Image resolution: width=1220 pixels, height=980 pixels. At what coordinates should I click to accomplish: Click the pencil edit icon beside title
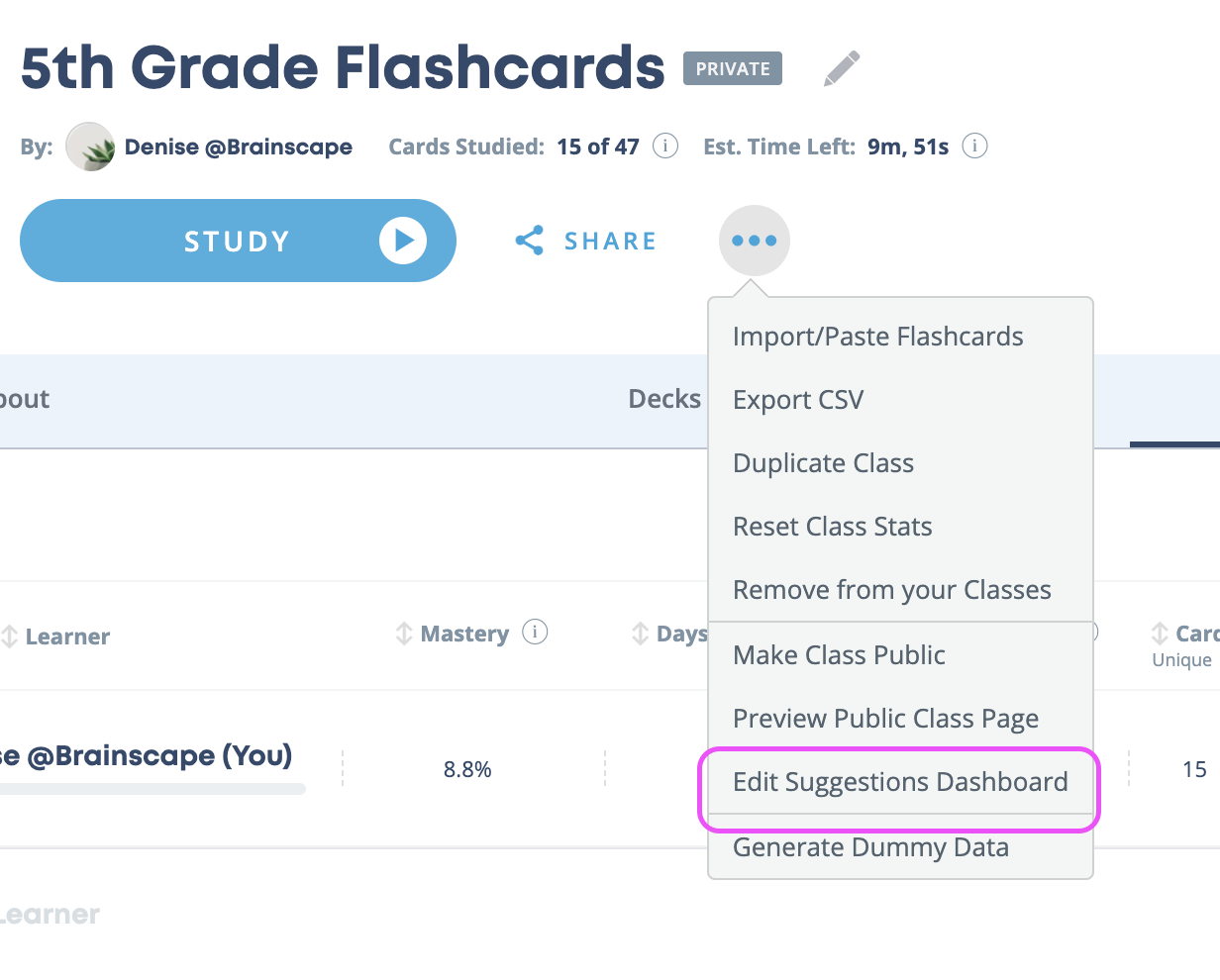point(842,68)
